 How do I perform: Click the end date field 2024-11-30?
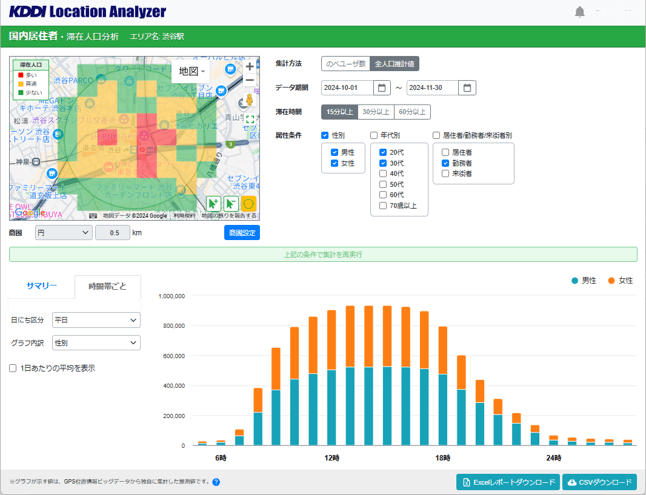(x=433, y=88)
